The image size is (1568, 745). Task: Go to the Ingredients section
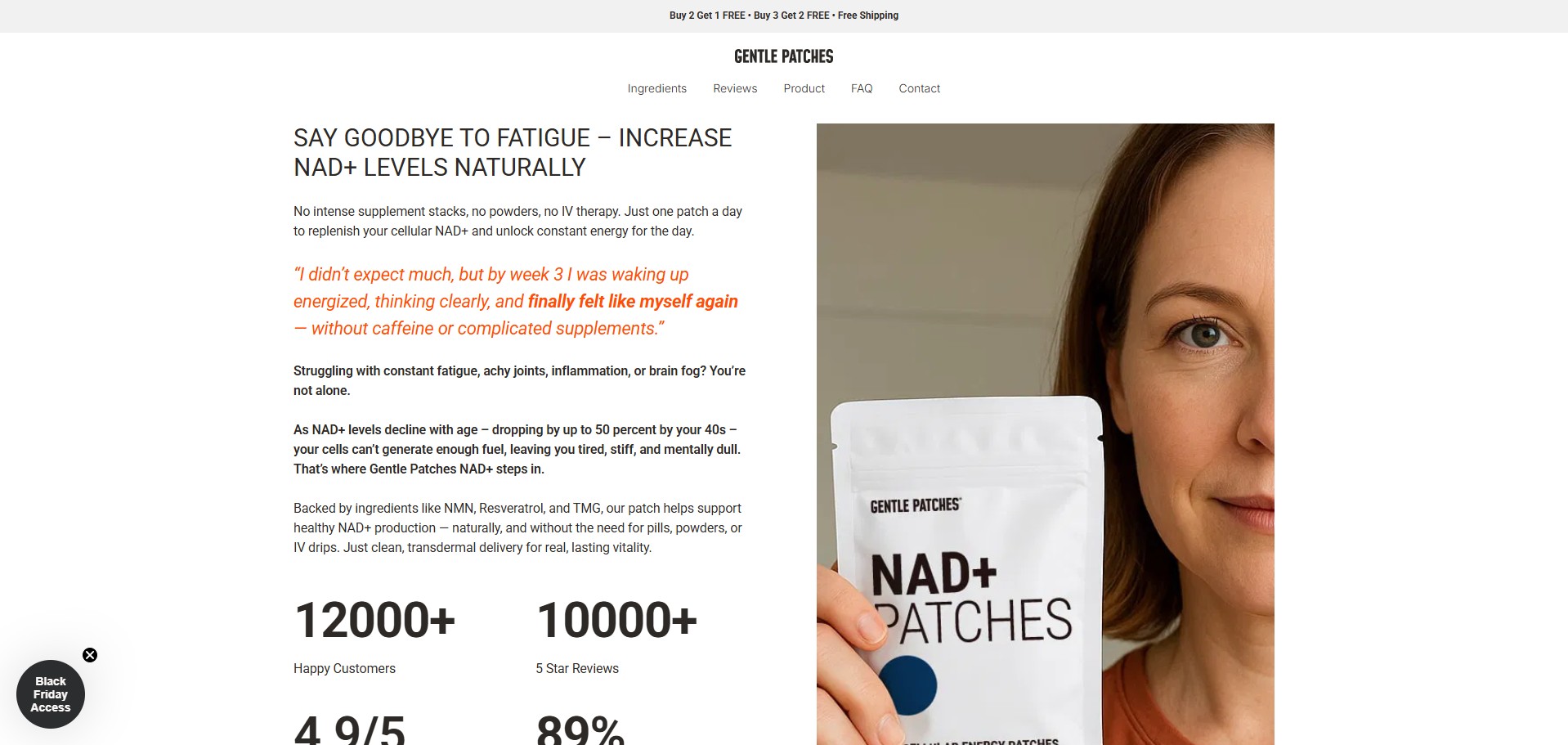(656, 88)
